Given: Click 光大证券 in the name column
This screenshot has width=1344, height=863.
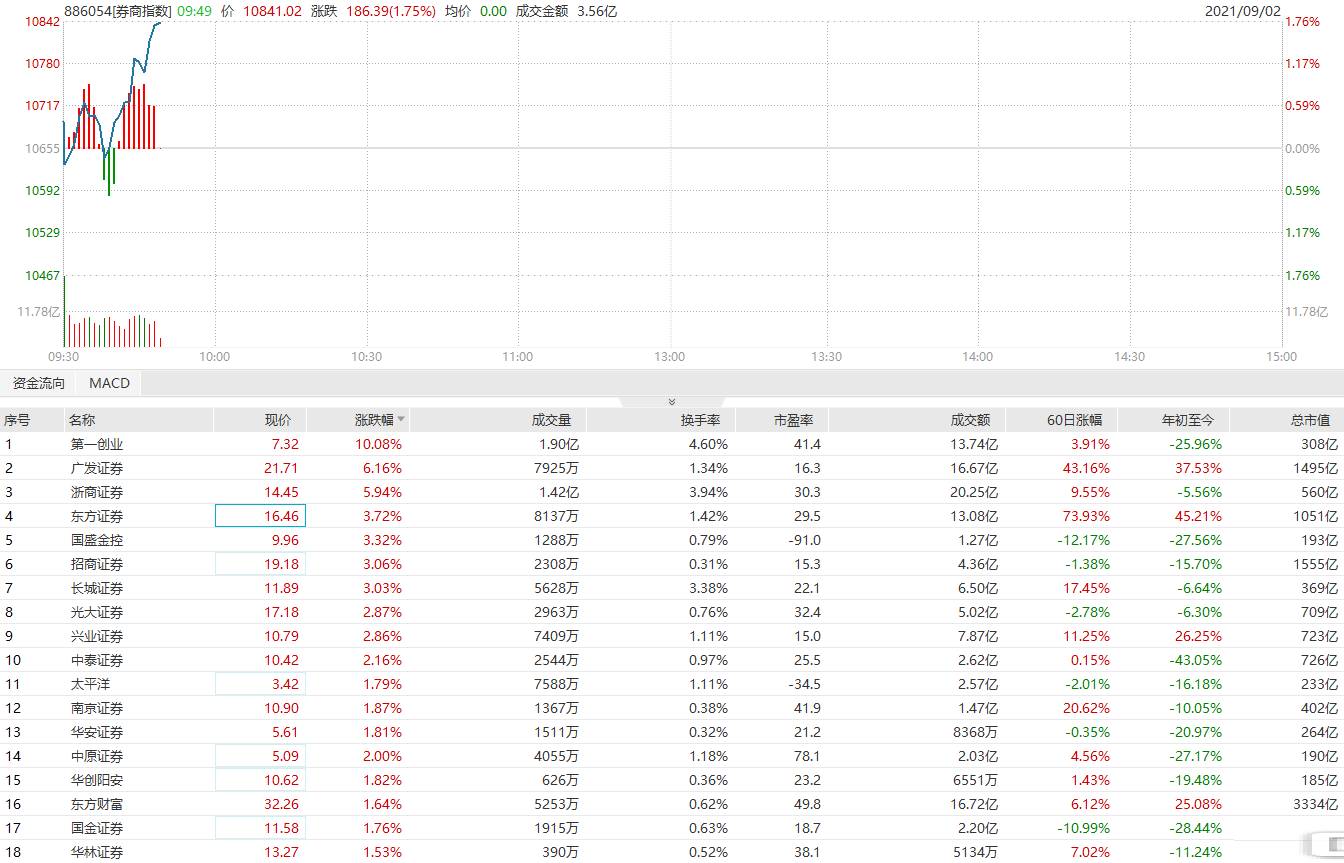Looking at the screenshot, I should click(96, 612).
